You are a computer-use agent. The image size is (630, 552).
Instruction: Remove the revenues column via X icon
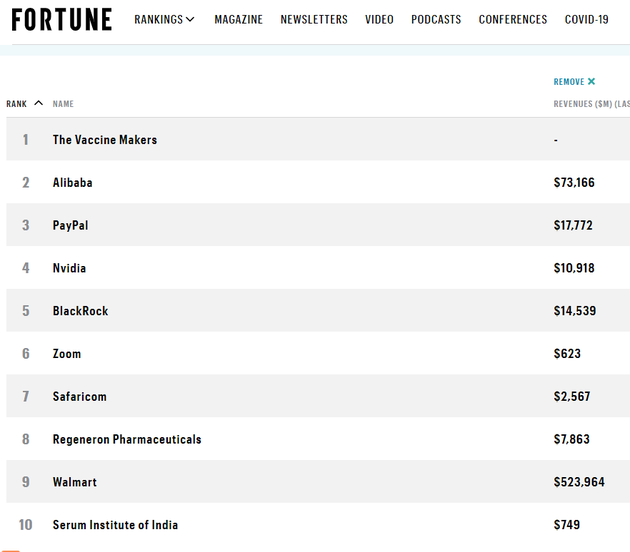[591, 82]
